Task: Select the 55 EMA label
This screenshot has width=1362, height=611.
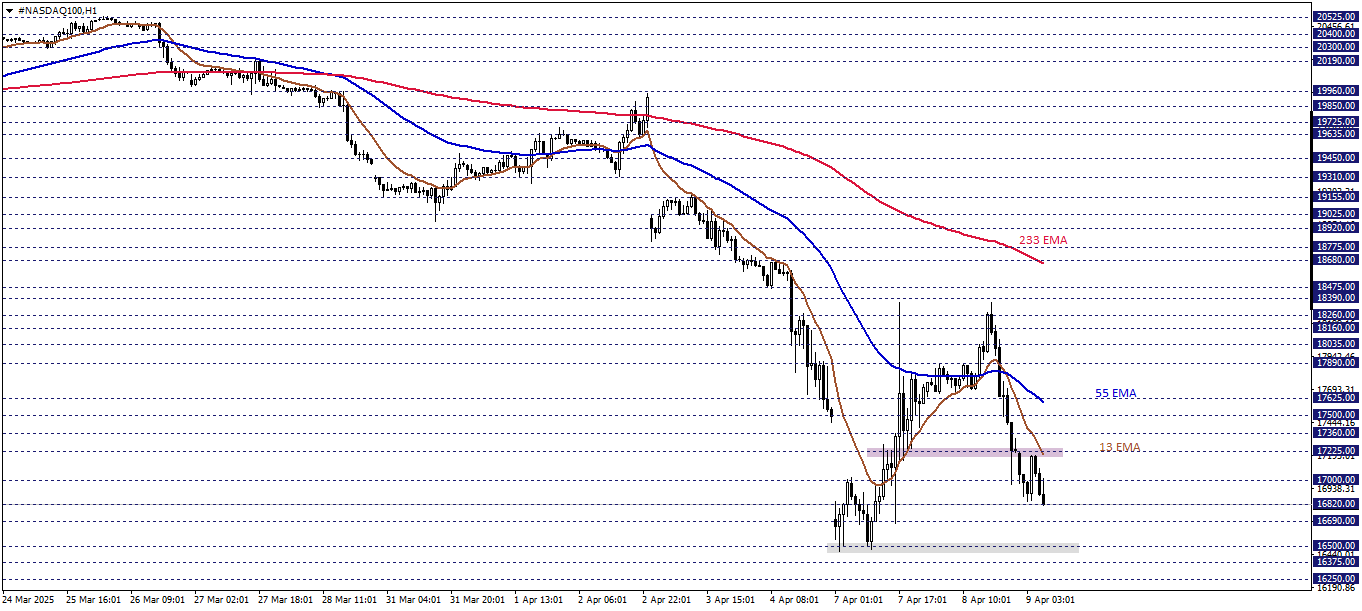Action: [x=1116, y=394]
